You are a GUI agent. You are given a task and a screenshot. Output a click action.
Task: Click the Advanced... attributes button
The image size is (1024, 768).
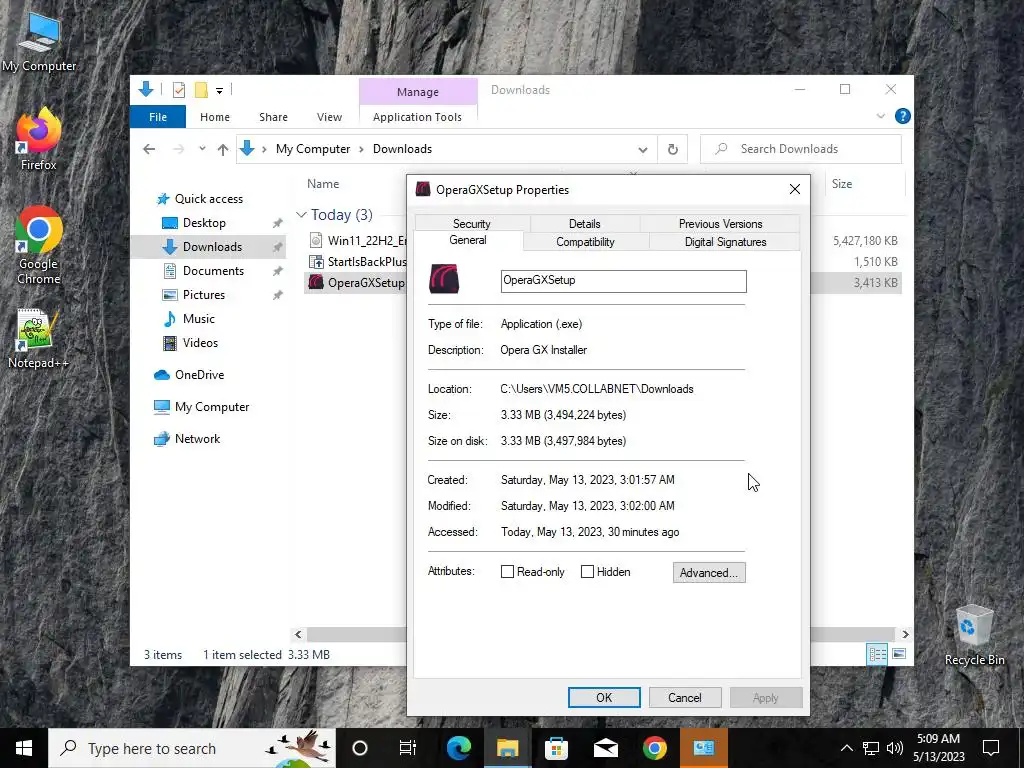(x=709, y=573)
